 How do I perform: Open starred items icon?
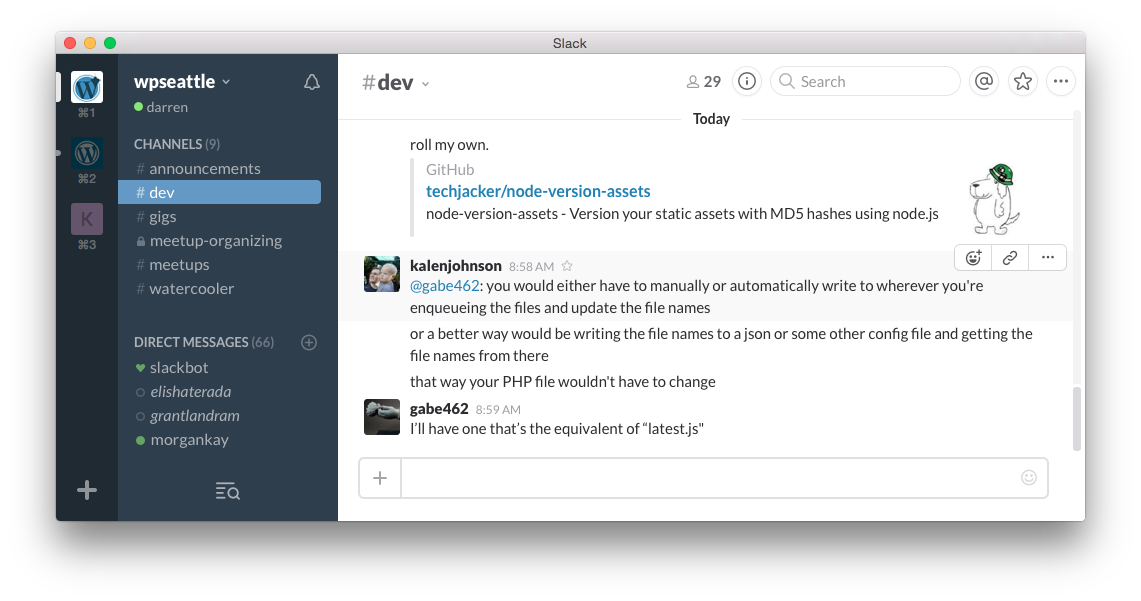tap(1022, 81)
